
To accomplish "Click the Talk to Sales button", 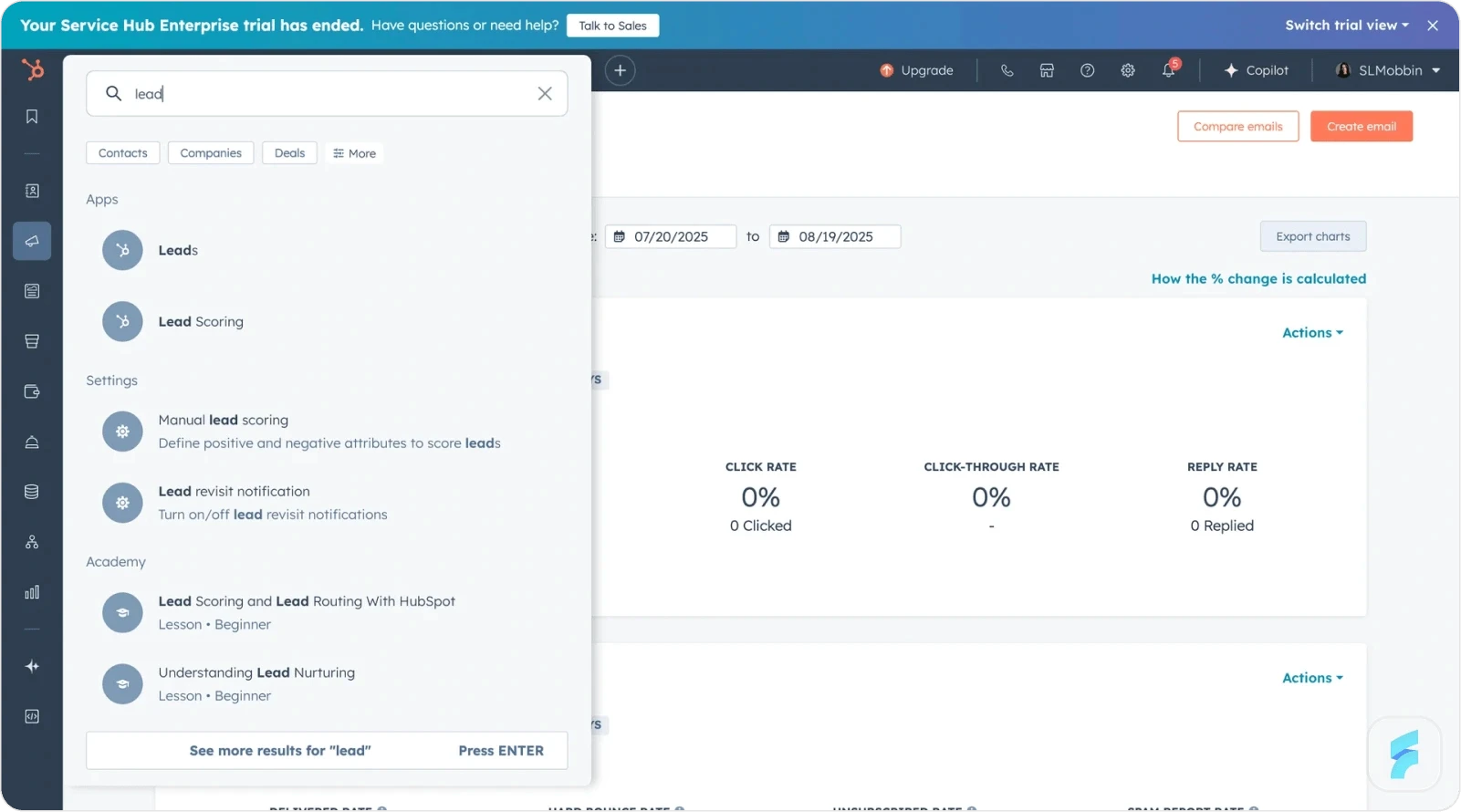I will click(612, 26).
